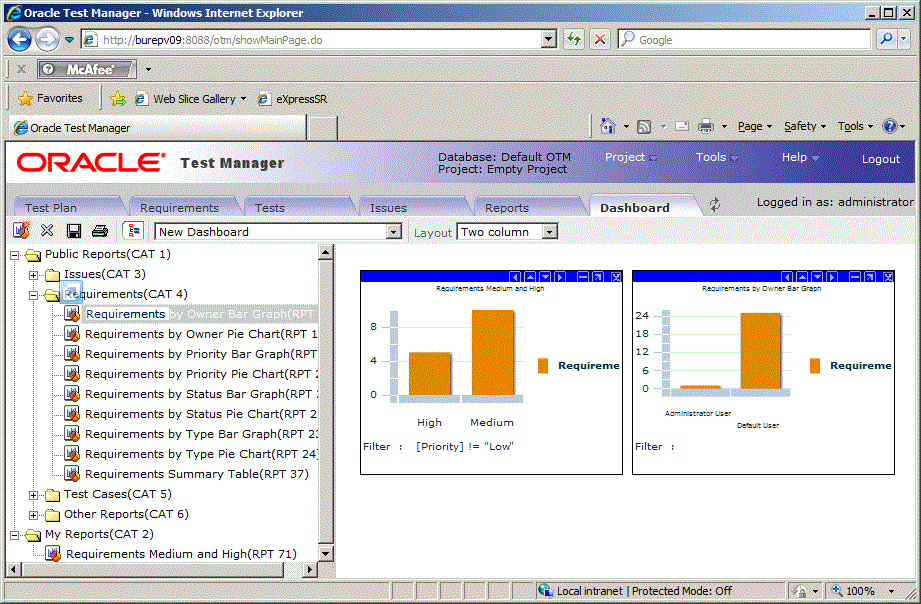This screenshot has width=921, height=604.
Task: Maximize the Requirements Medium and High chart
Action: pyautogui.click(x=597, y=277)
